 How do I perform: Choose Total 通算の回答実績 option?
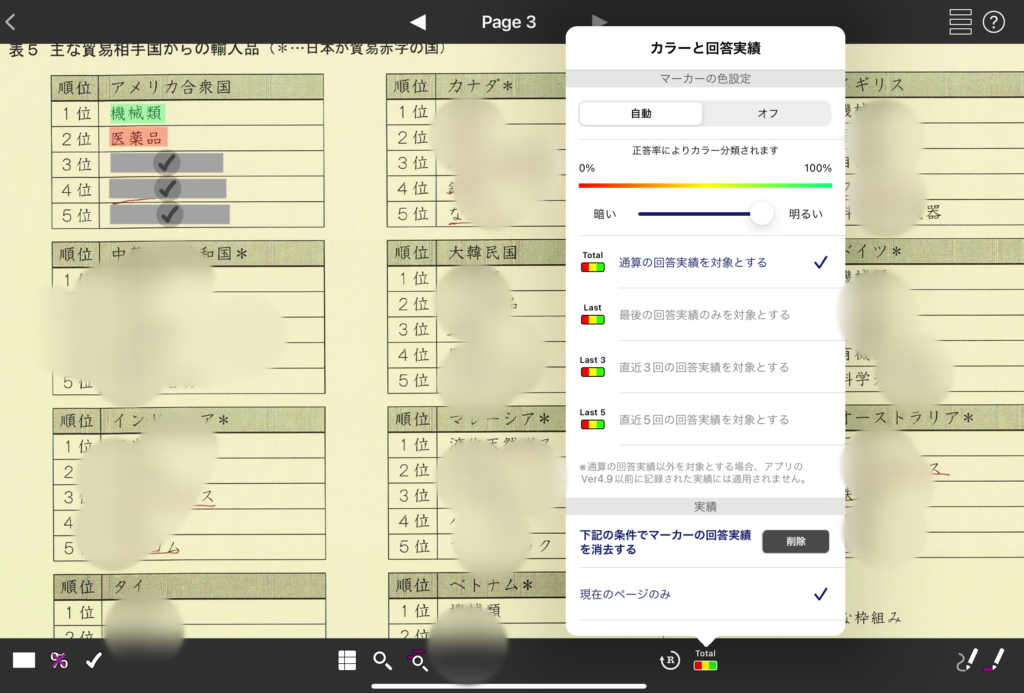tap(705, 263)
